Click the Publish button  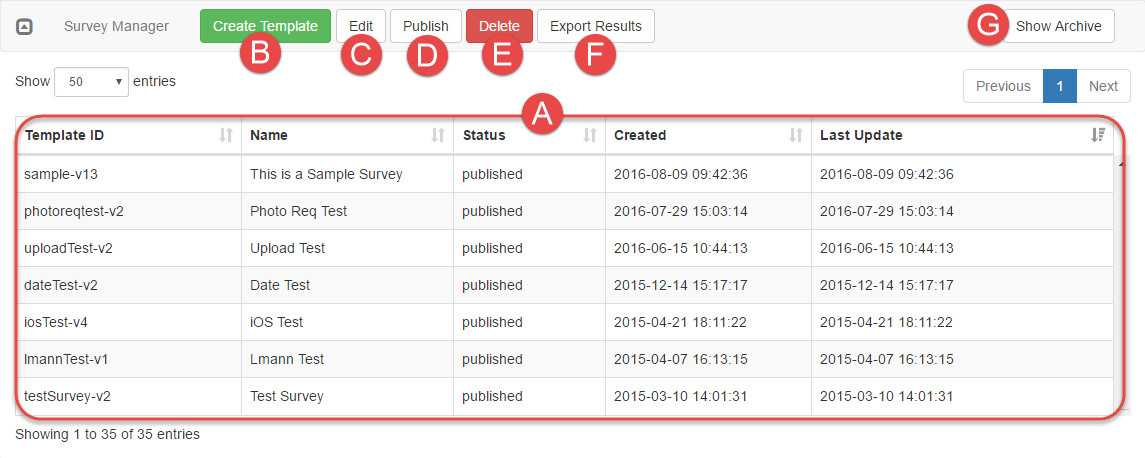pyautogui.click(x=426, y=26)
